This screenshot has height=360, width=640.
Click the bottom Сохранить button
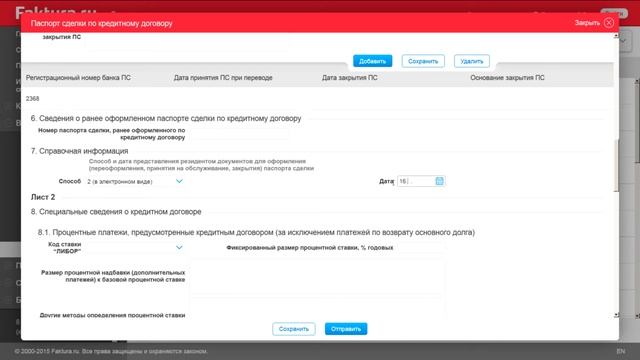click(293, 329)
